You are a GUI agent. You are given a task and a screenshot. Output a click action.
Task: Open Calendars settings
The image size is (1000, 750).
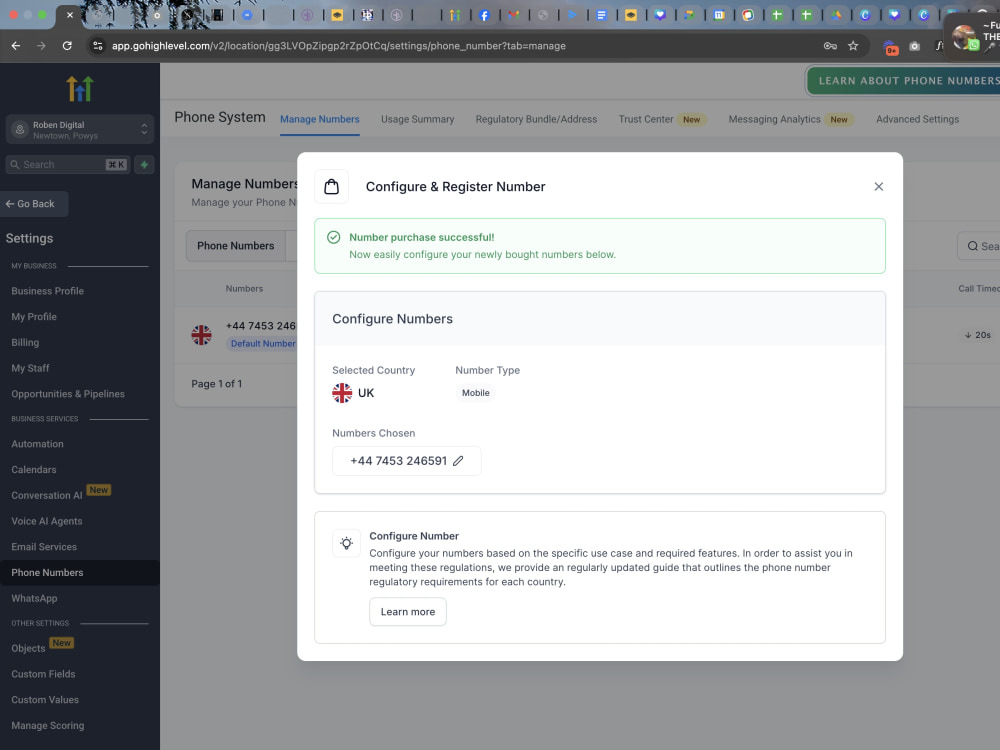point(34,469)
